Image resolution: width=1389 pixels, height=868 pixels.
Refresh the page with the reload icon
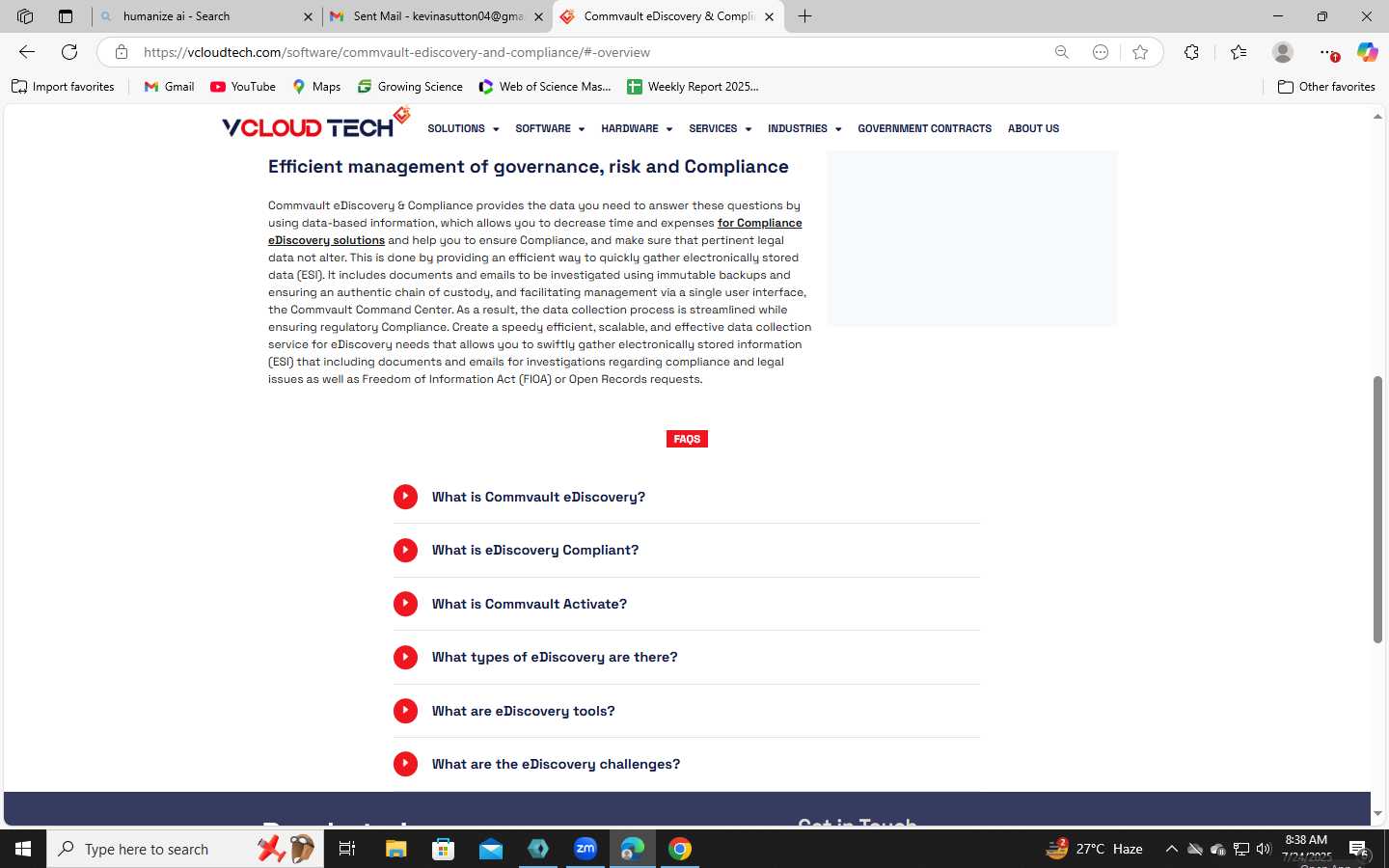(x=69, y=52)
